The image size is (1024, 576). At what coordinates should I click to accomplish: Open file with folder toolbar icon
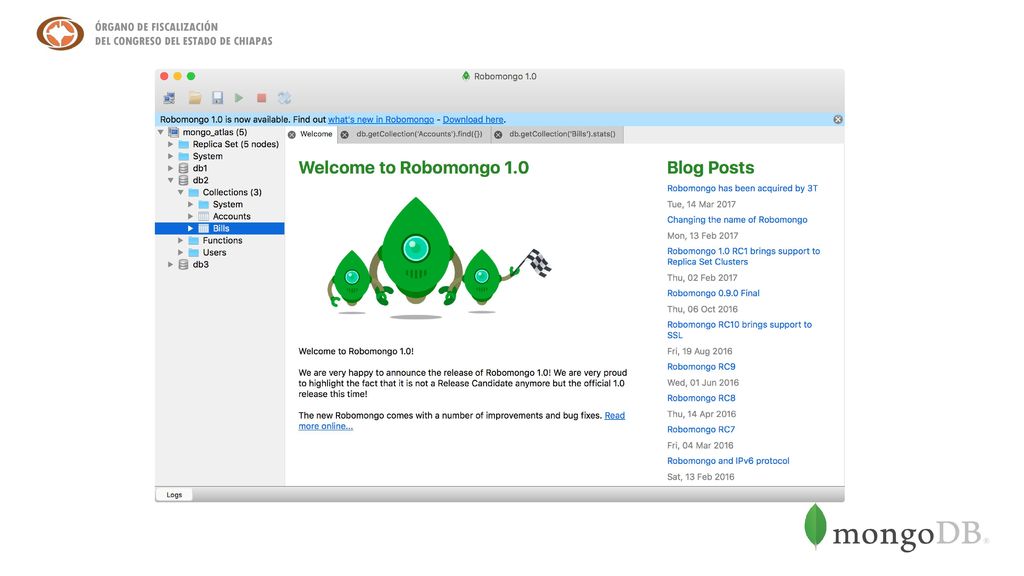tap(195, 98)
